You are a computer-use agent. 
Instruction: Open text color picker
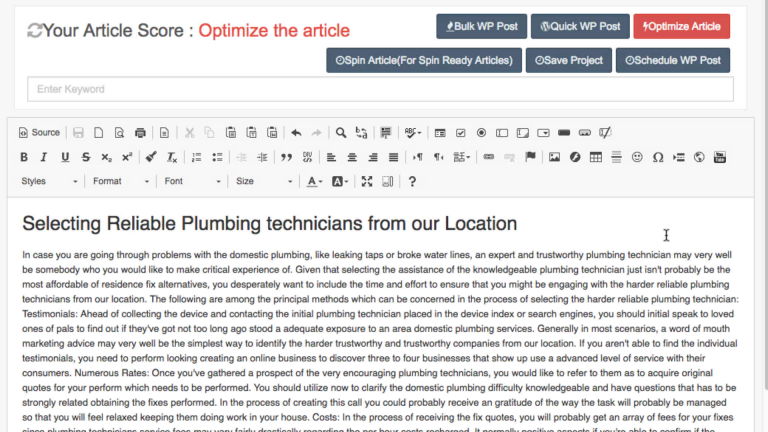(x=314, y=181)
